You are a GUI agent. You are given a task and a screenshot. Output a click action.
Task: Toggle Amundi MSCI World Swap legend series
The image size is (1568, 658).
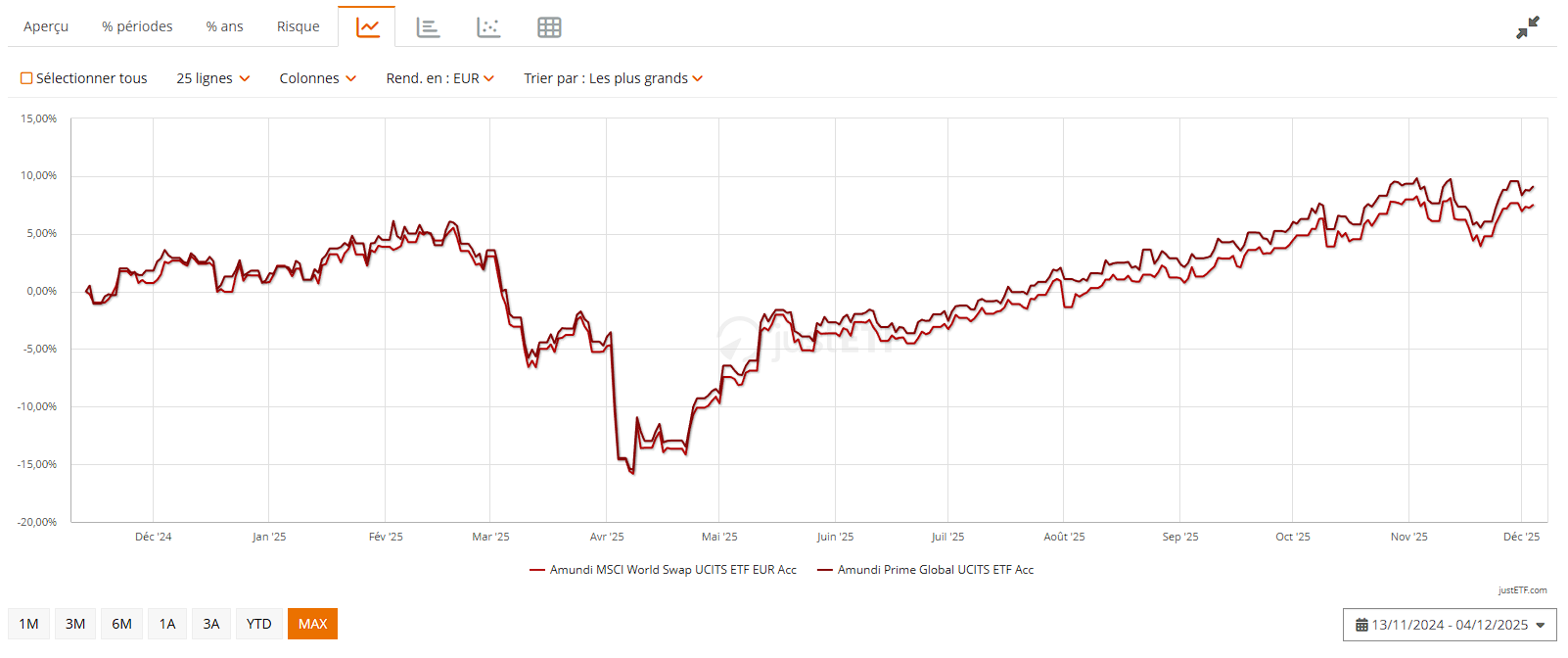[x=664, y=570]
